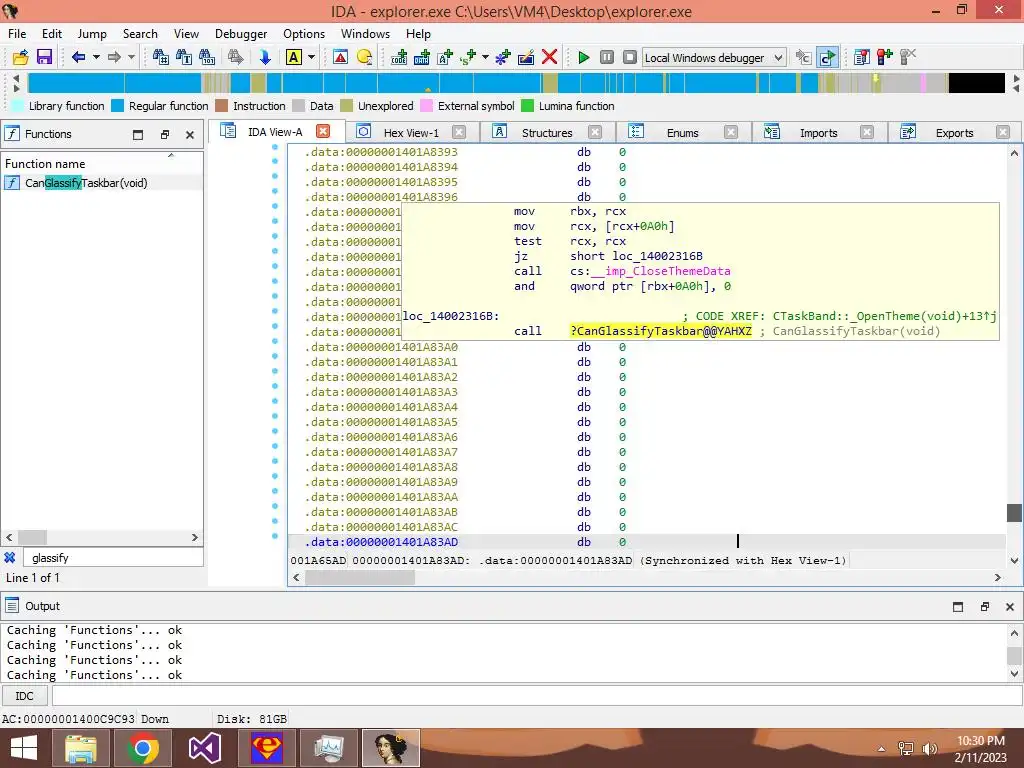
Task: Click the binoculars byte sequence search icon
Action: click(207, 57)
